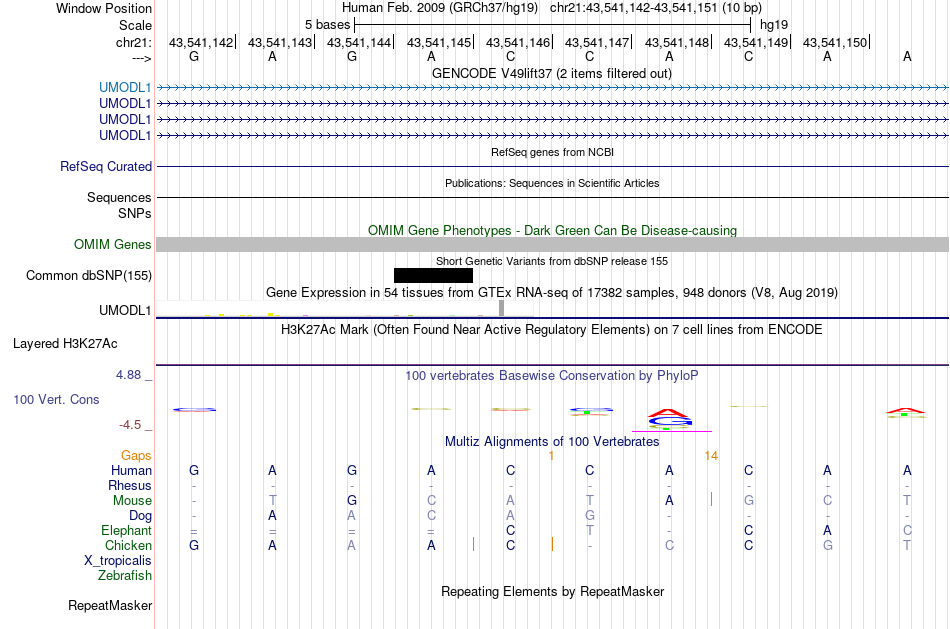Click the Scale label
Image resolution: width=950 pixels, height=629 pixels.
pyautogui.click(x=136, y=25)
